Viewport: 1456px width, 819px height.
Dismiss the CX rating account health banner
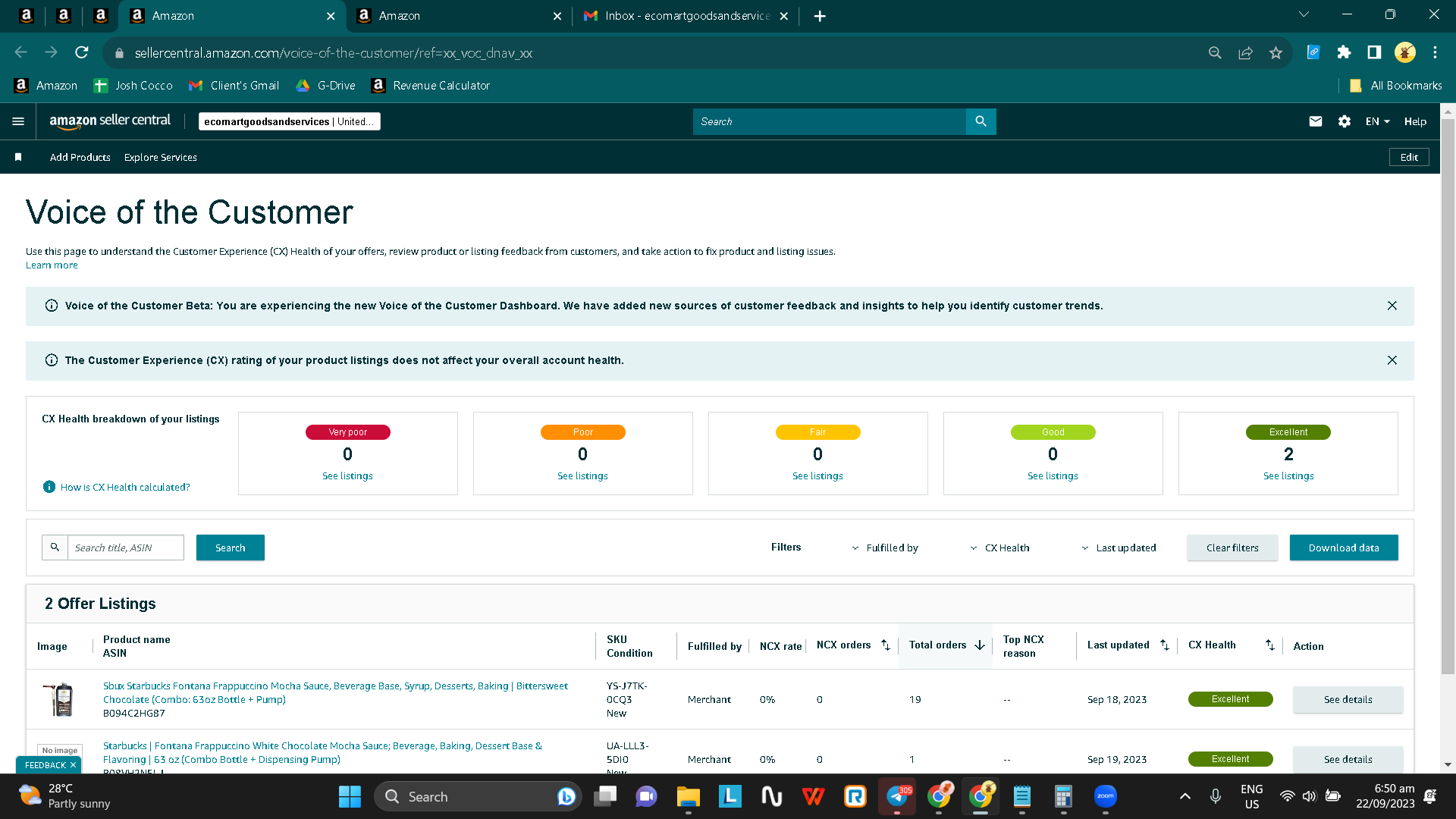point(1392,360)
